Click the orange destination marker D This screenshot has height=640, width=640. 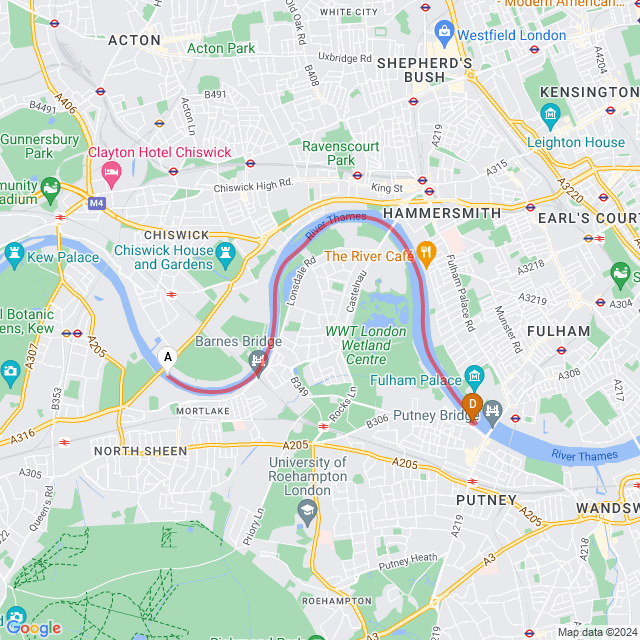pos(473,406)
